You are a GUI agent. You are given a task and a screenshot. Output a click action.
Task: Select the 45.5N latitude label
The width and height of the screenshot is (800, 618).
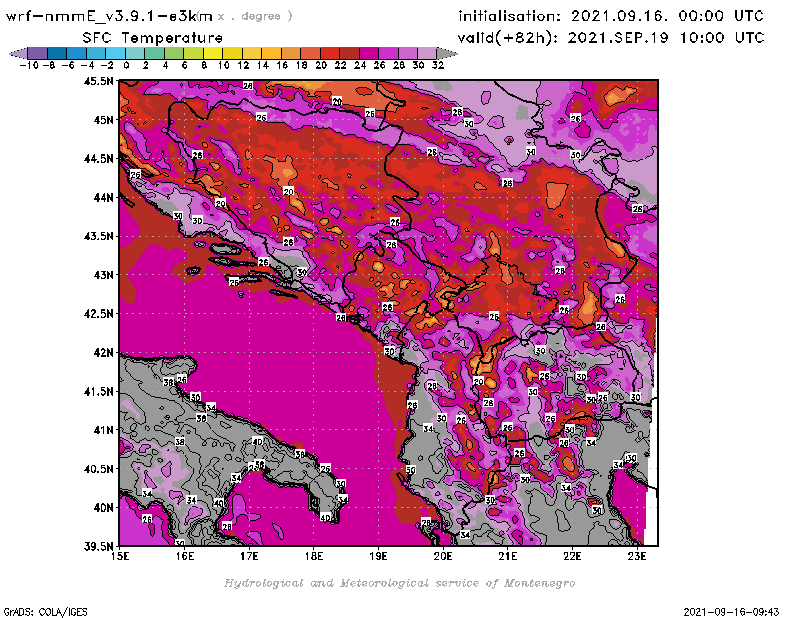(98, 81)
